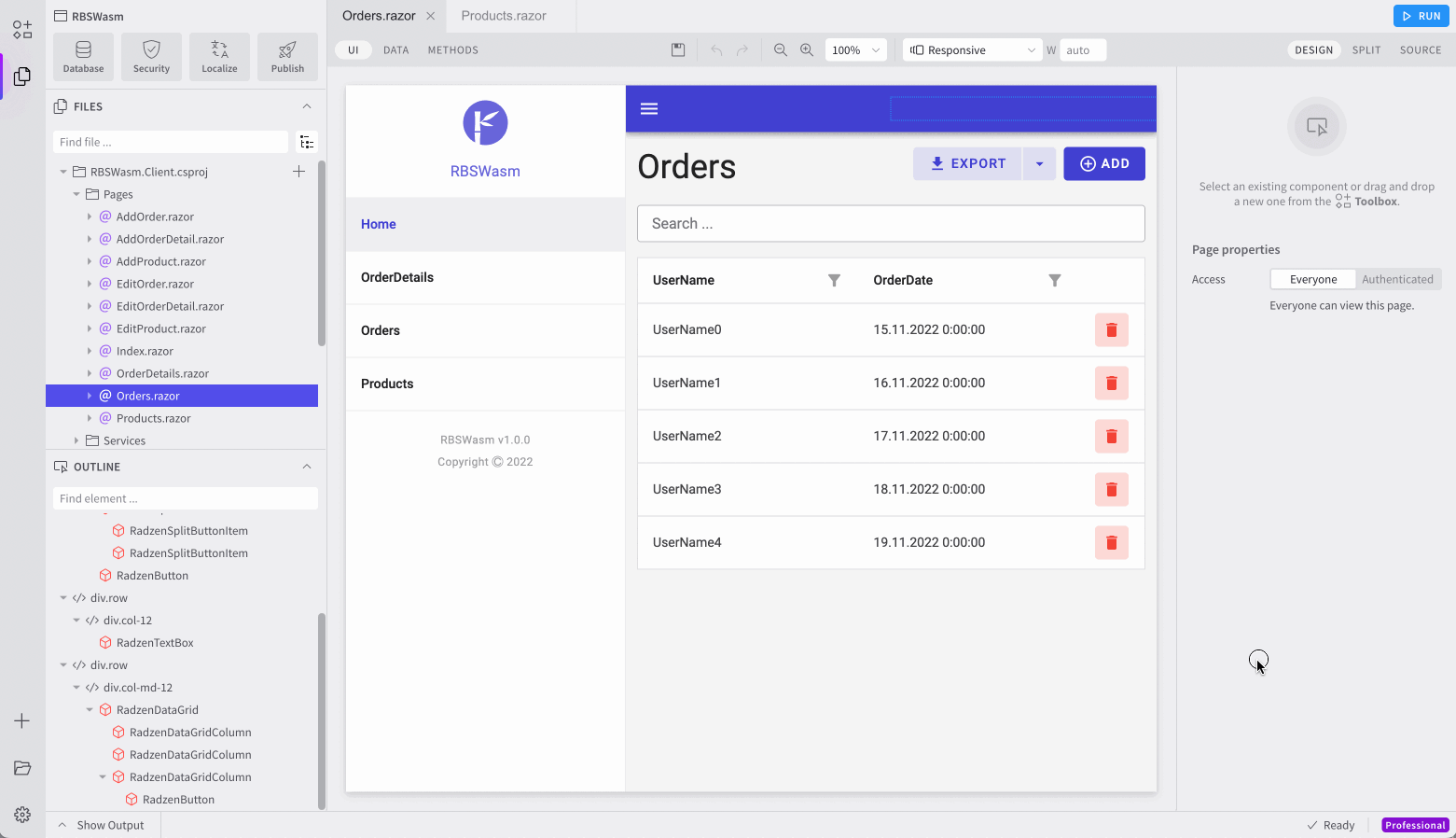Viewport: 1456px width, 838px height.
Task: Click the redo arrow
Action: click(742, 50)
